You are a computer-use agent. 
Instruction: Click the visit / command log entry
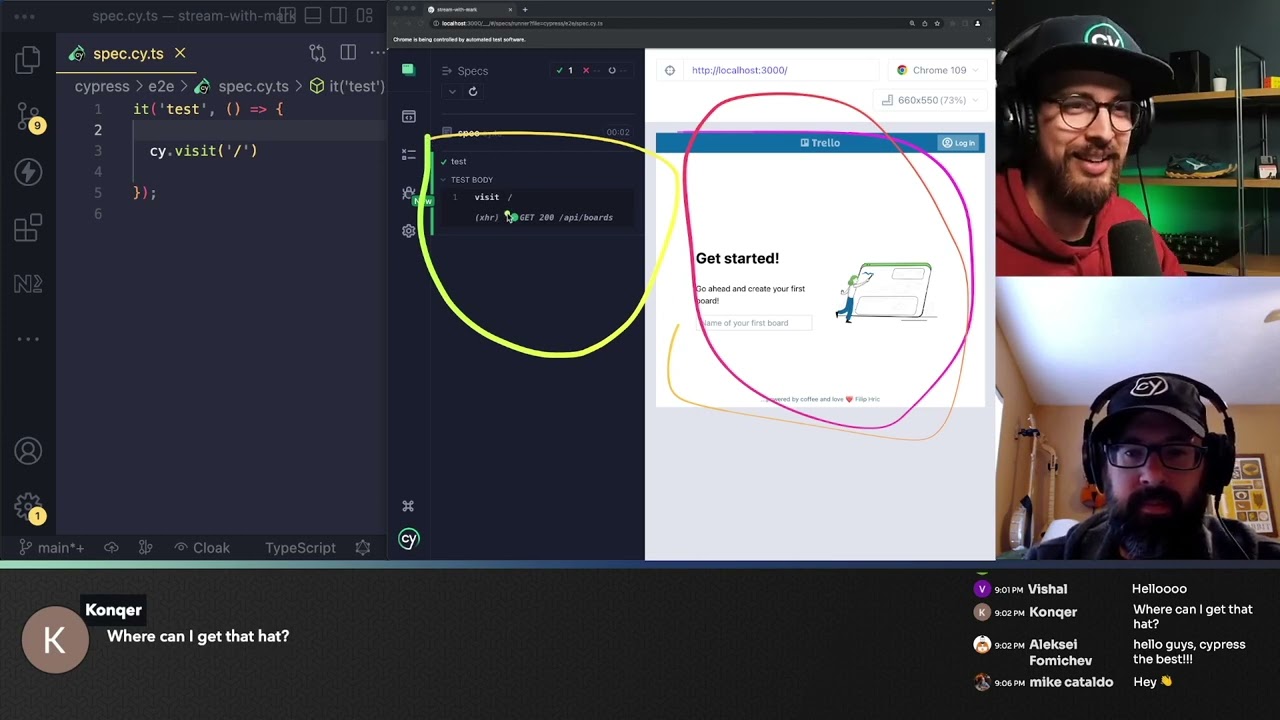(x=536, y=197)
